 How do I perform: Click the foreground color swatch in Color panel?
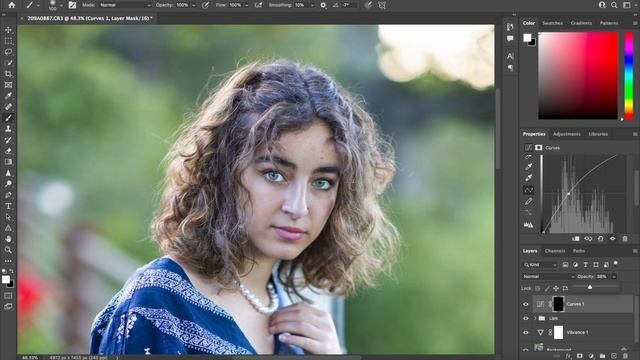pos(527,38)
